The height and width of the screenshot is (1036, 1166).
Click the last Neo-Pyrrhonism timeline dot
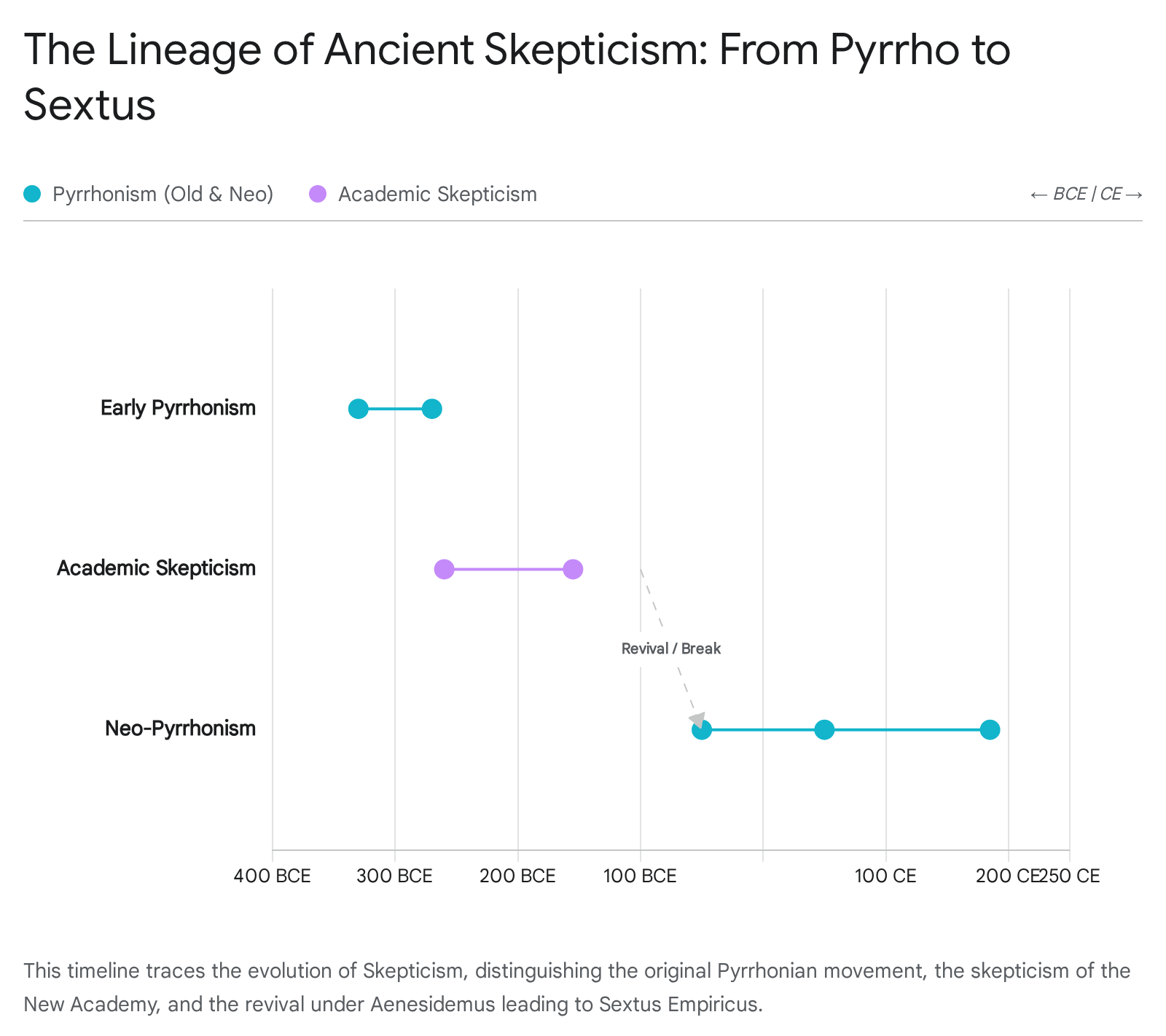[x=990, y=729]
